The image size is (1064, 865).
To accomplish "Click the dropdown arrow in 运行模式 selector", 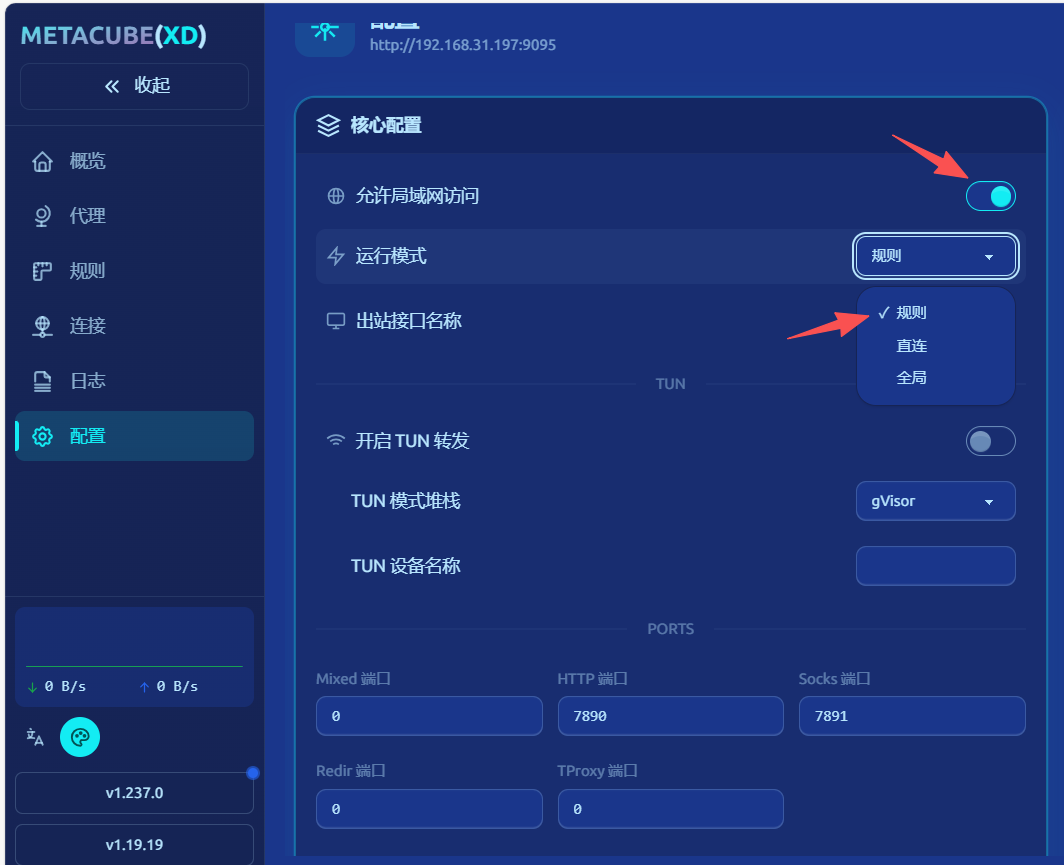I will click(989, 257).
